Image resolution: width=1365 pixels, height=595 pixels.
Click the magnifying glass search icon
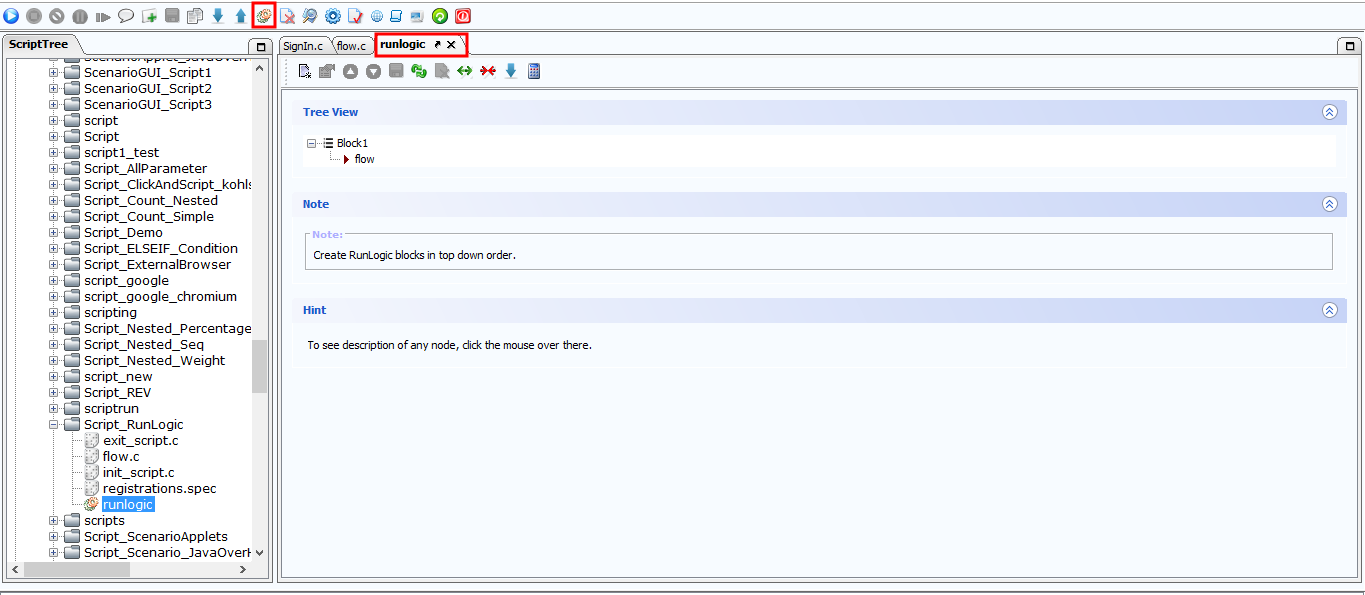pyautogui.click(x=310, y=16)
